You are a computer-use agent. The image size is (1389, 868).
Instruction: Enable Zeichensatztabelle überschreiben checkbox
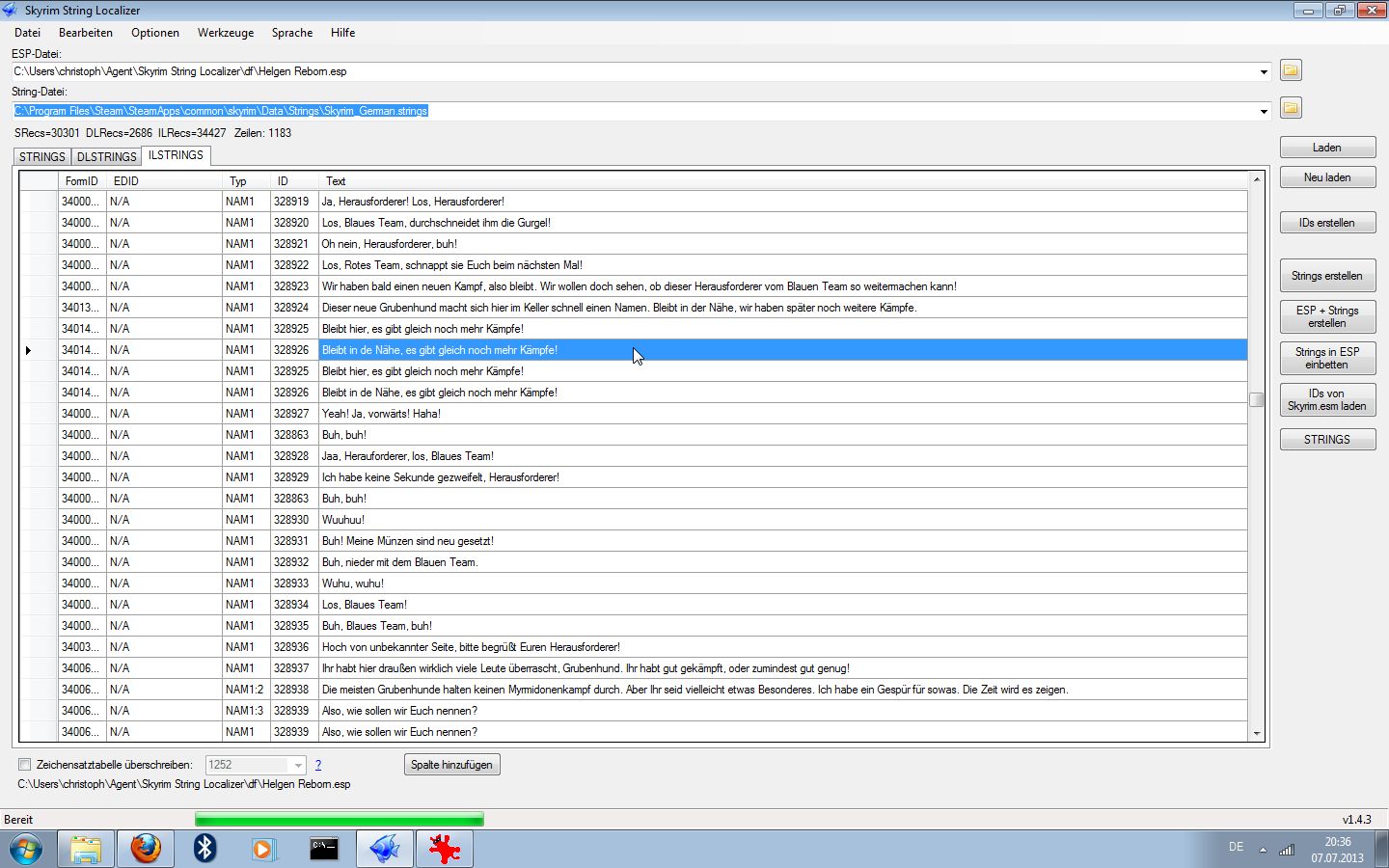(25, 765)
